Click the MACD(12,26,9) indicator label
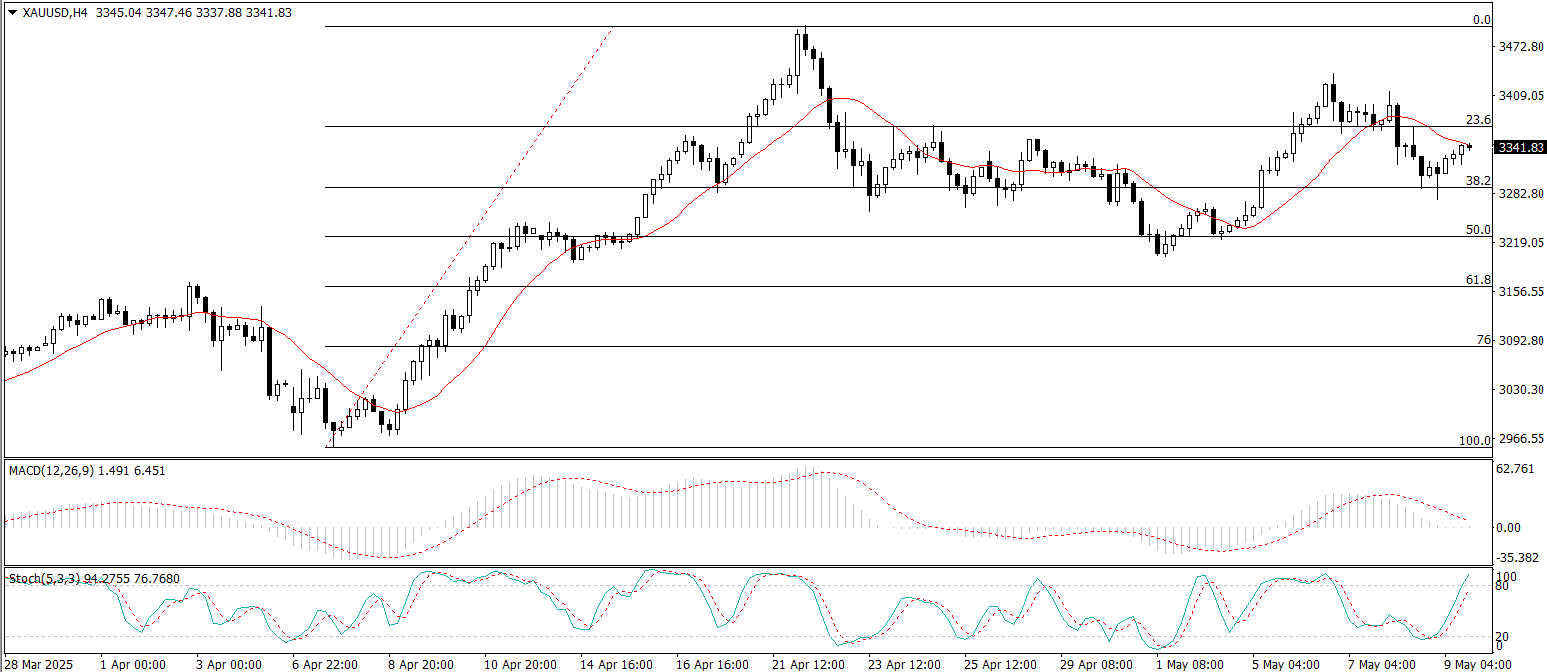Viewport: 1547px width, 672px height. coord(50,470)
